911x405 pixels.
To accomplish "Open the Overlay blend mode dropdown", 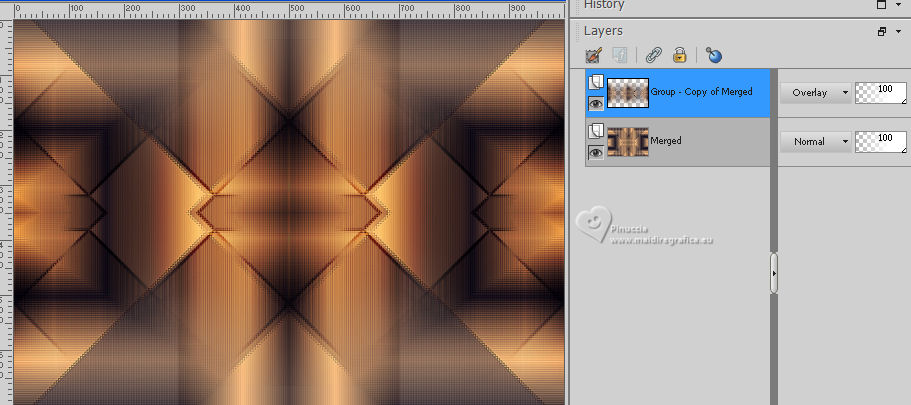I will (x=815, y=92).
